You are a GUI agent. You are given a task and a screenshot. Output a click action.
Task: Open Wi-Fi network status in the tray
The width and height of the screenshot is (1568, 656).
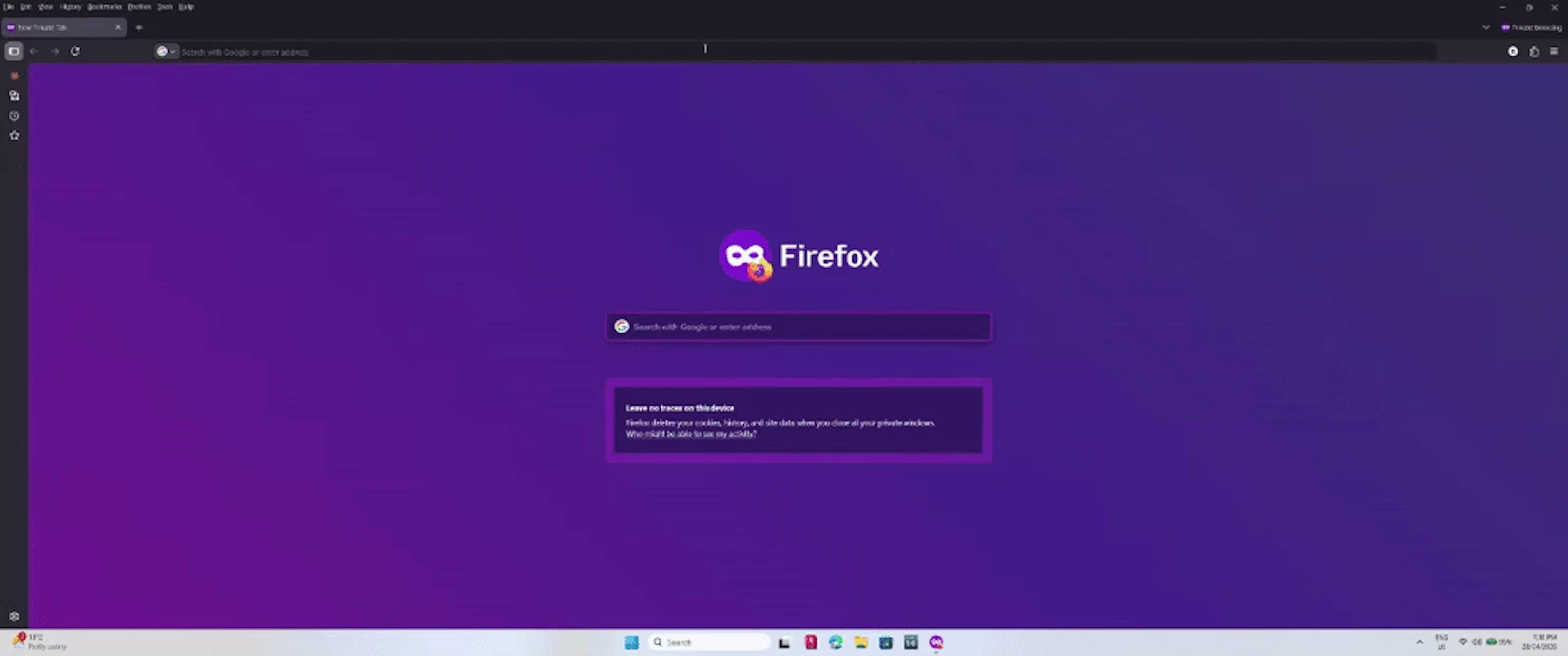pos(1463,642)
